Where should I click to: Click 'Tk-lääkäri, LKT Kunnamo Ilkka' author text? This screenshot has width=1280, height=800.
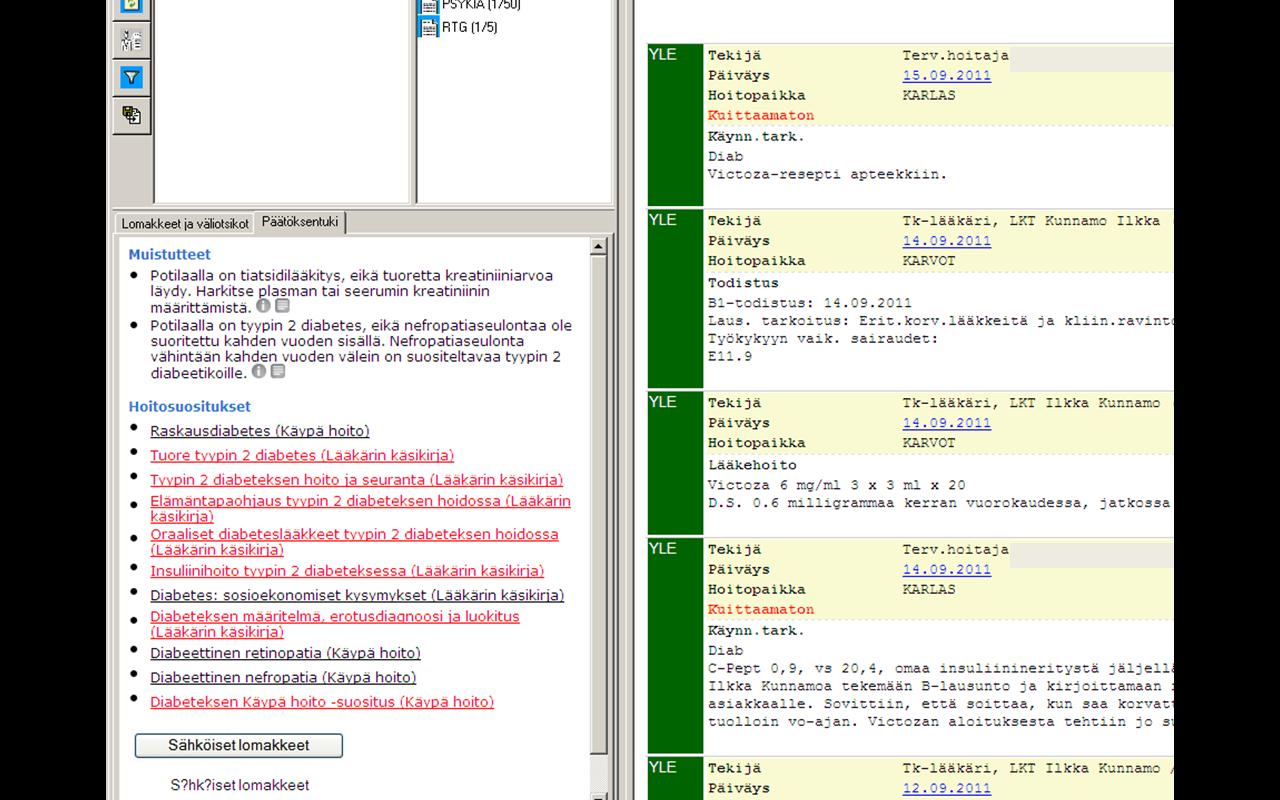coord(1031,221)
